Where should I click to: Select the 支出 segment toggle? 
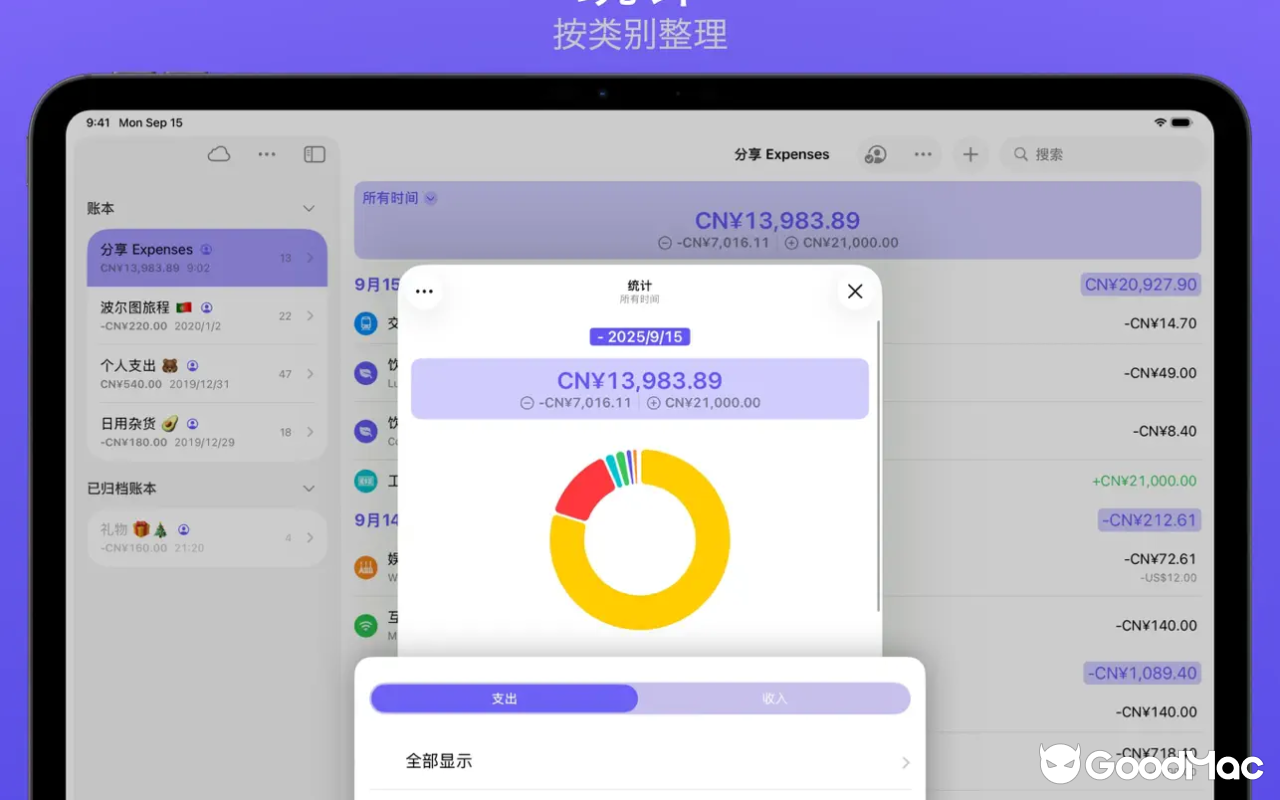click(505, 698)
